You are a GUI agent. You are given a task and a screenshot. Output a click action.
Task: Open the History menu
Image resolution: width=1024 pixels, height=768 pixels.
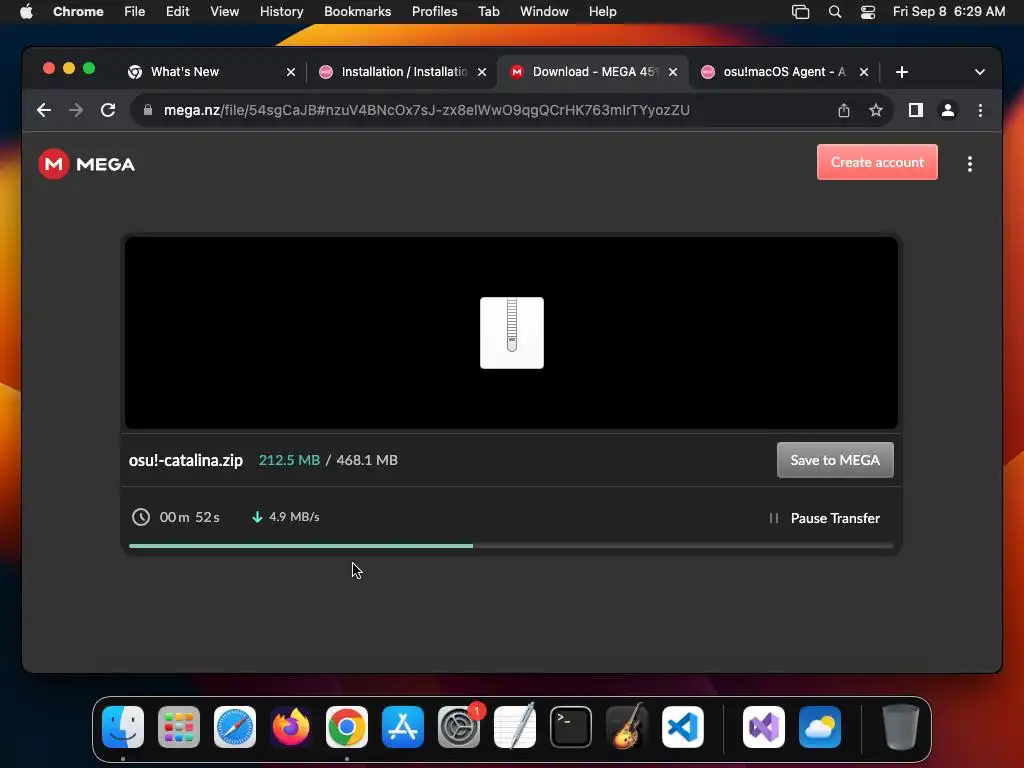[281, 12]
